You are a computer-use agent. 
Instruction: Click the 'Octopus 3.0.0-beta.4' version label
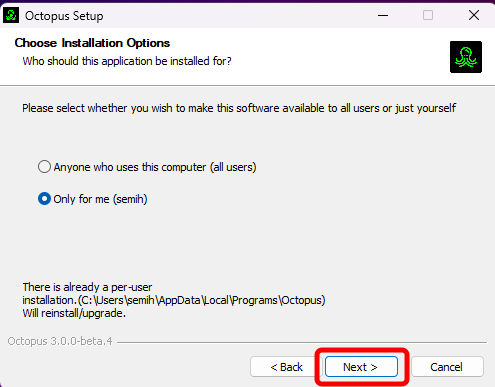[60, 341]
